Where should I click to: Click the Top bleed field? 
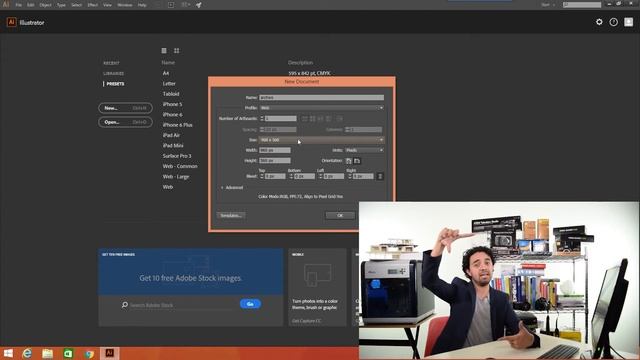[275, 176]
